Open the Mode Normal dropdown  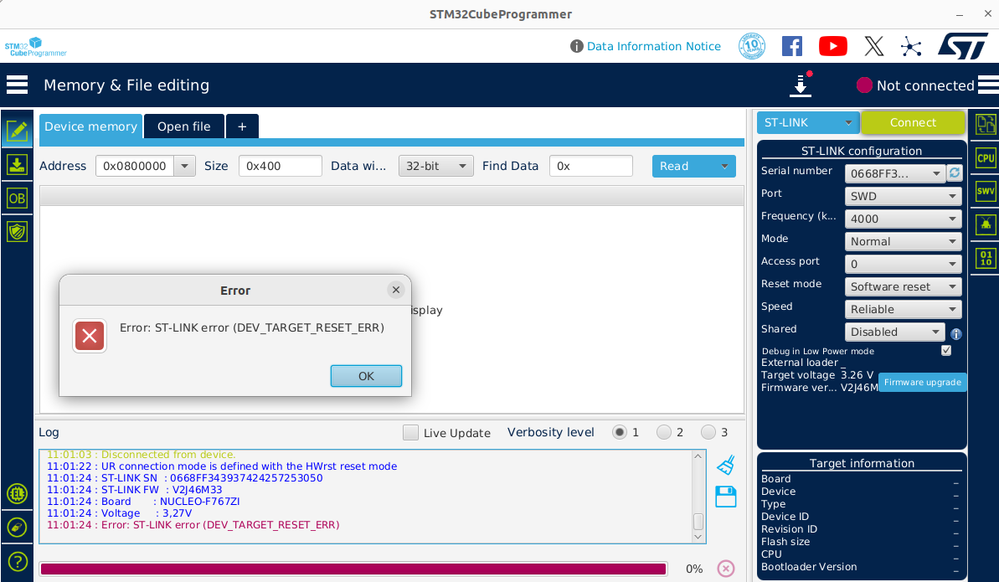point(903,241)
